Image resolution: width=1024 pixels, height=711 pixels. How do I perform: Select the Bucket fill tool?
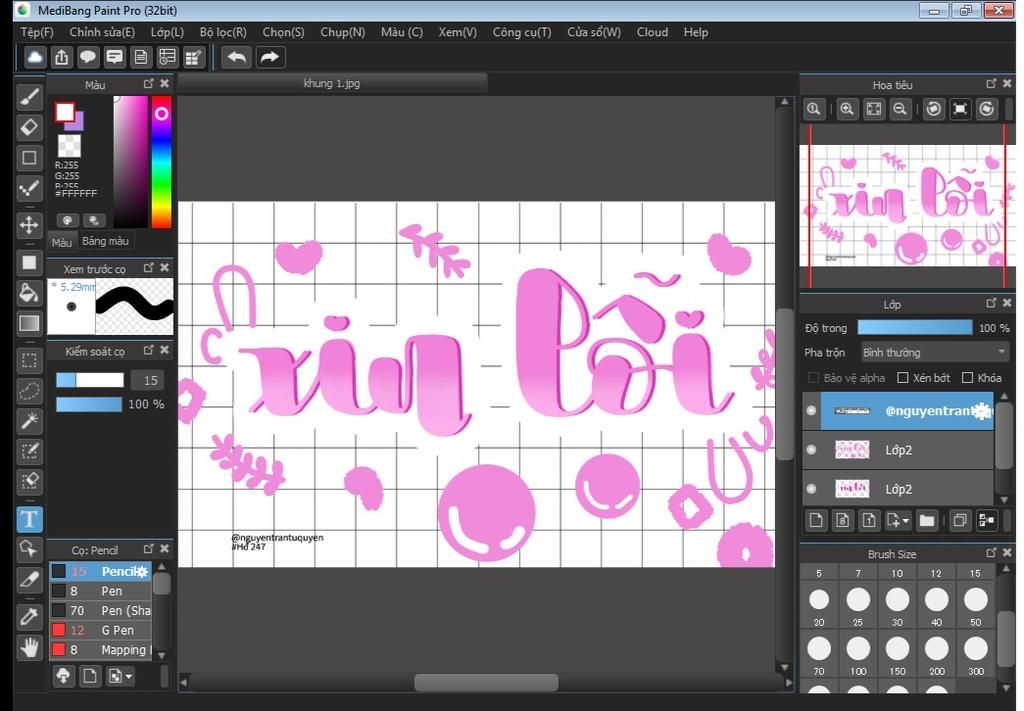pos(29,293)
